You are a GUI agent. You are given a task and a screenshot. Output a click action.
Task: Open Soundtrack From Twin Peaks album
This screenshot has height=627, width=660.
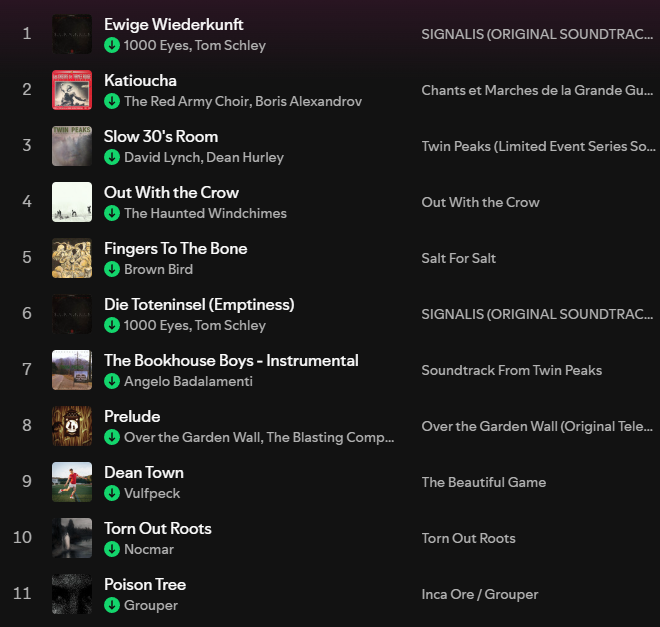(x=511, y=370)
